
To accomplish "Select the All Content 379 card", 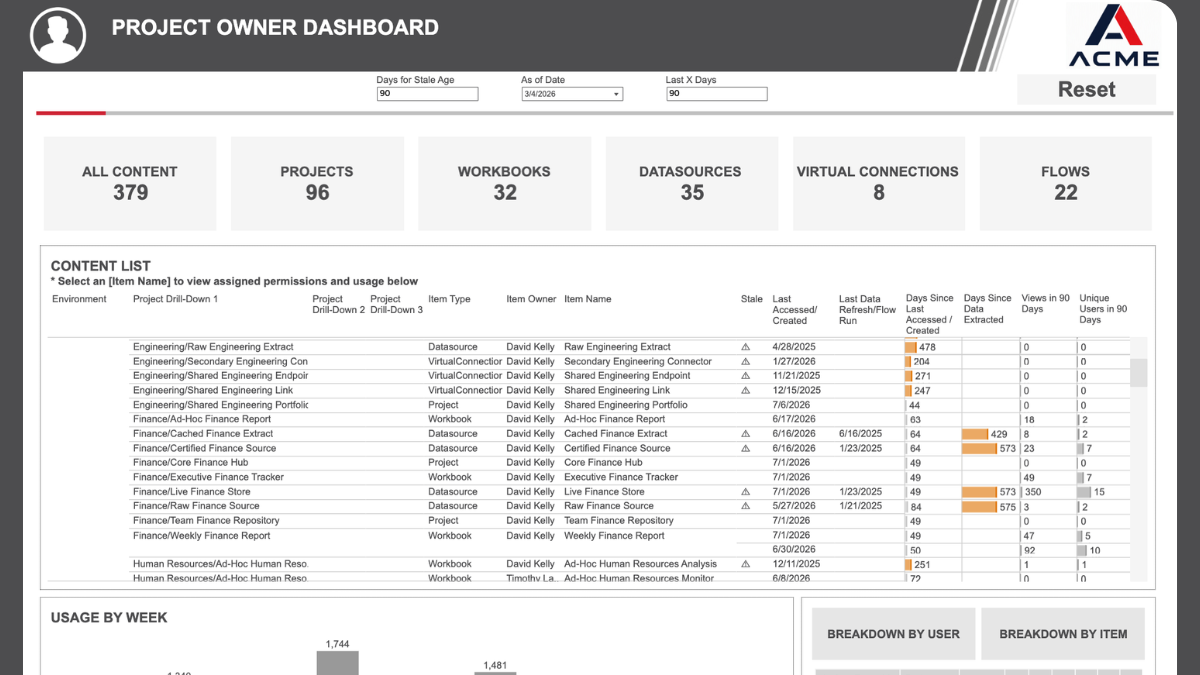I will (130, 183).
